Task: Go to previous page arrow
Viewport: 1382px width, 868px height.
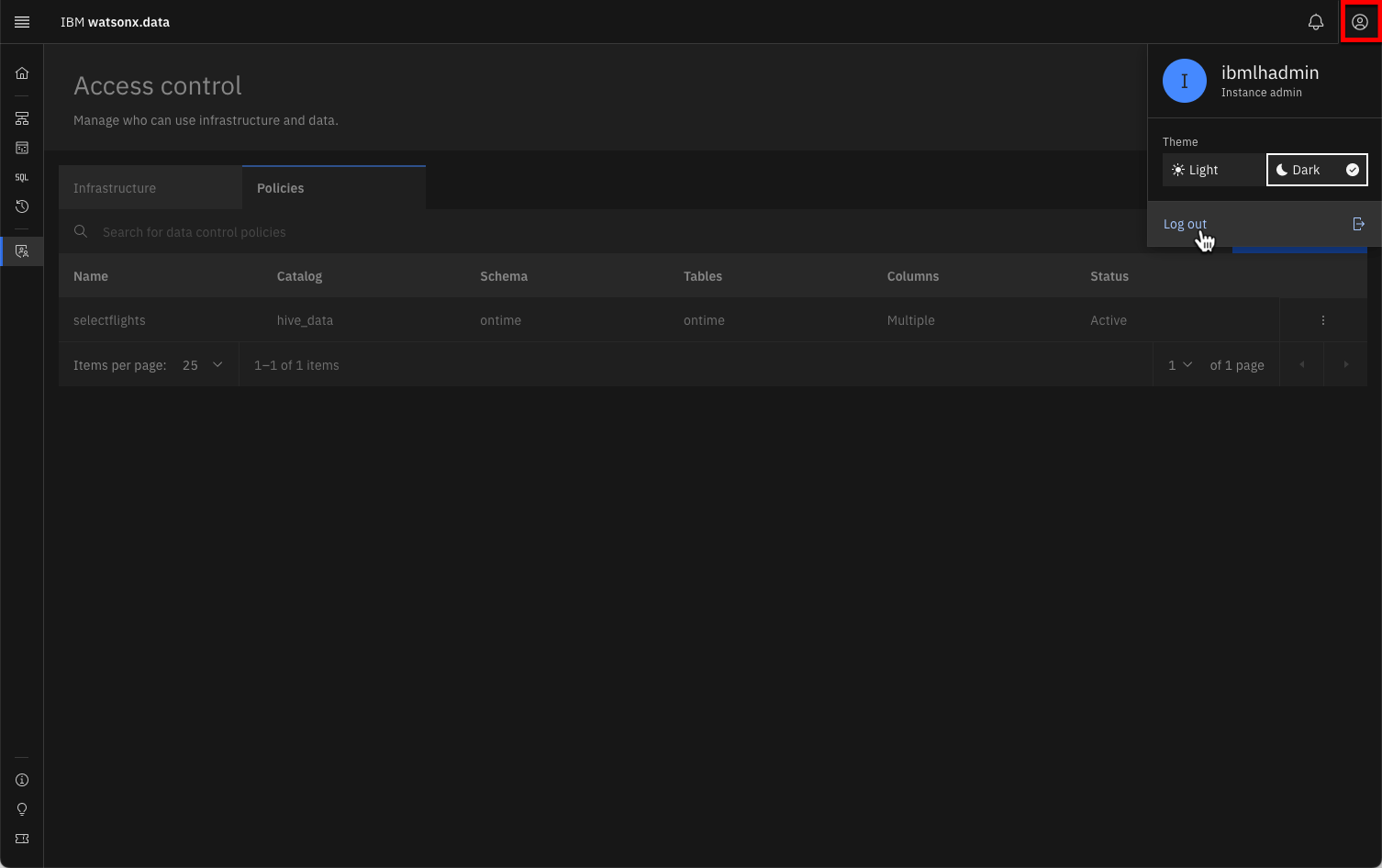Action: [1301, 364]
